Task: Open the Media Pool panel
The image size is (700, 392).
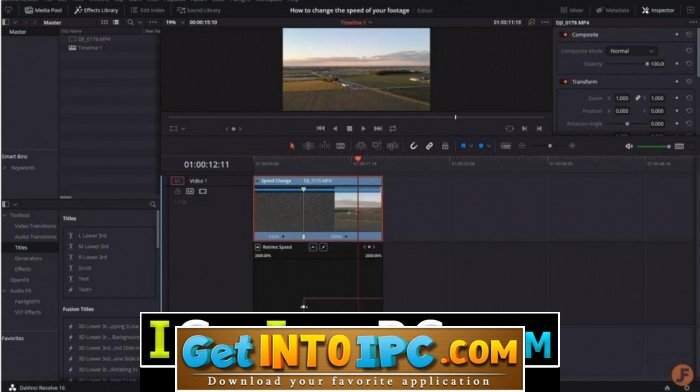Action: [x=43, y=10]
